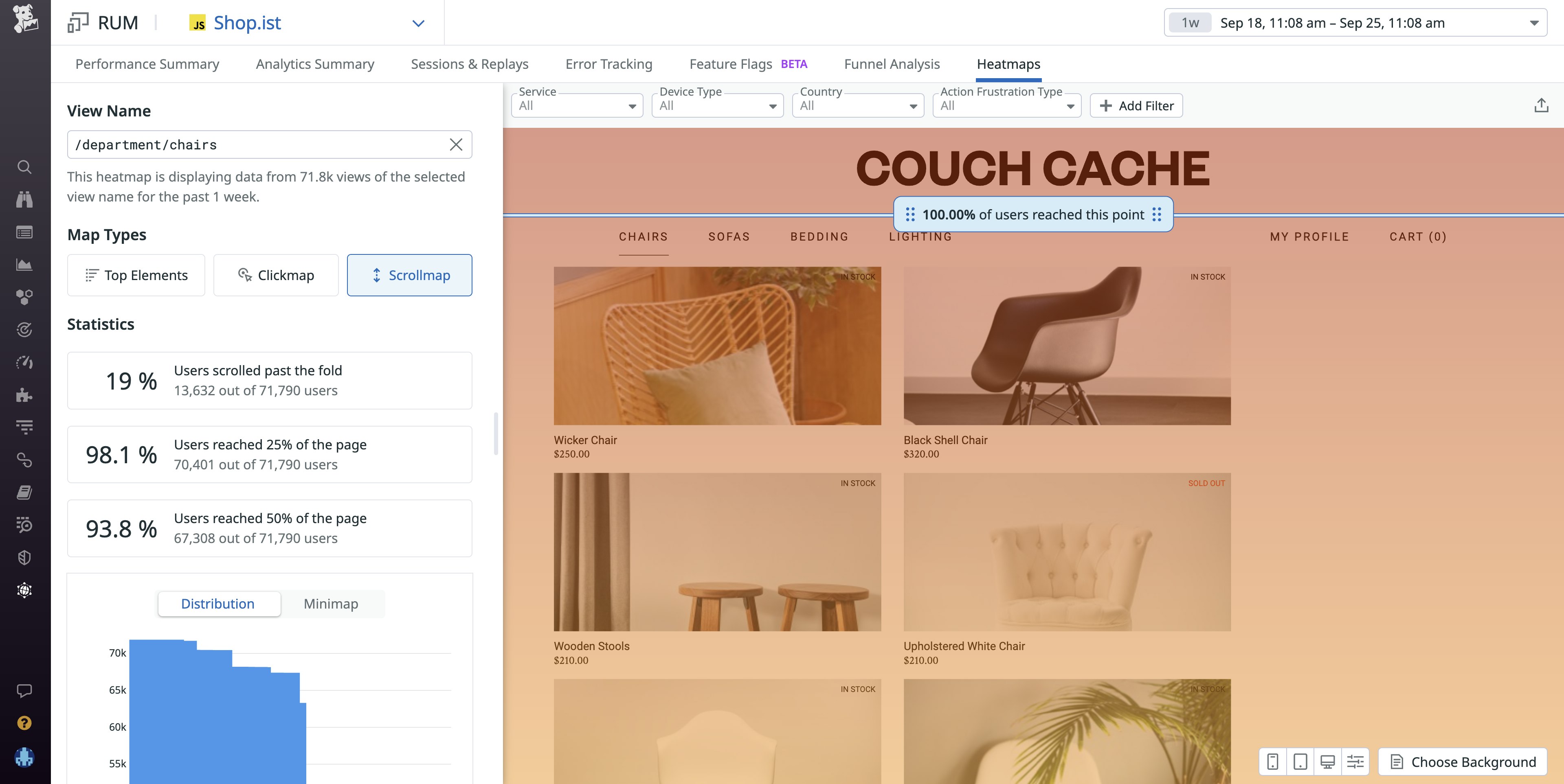Viewport: 1564px width, 784px height.
Task: Open the binoculars watchdog icon in sidebar
Action: (24, 199)
